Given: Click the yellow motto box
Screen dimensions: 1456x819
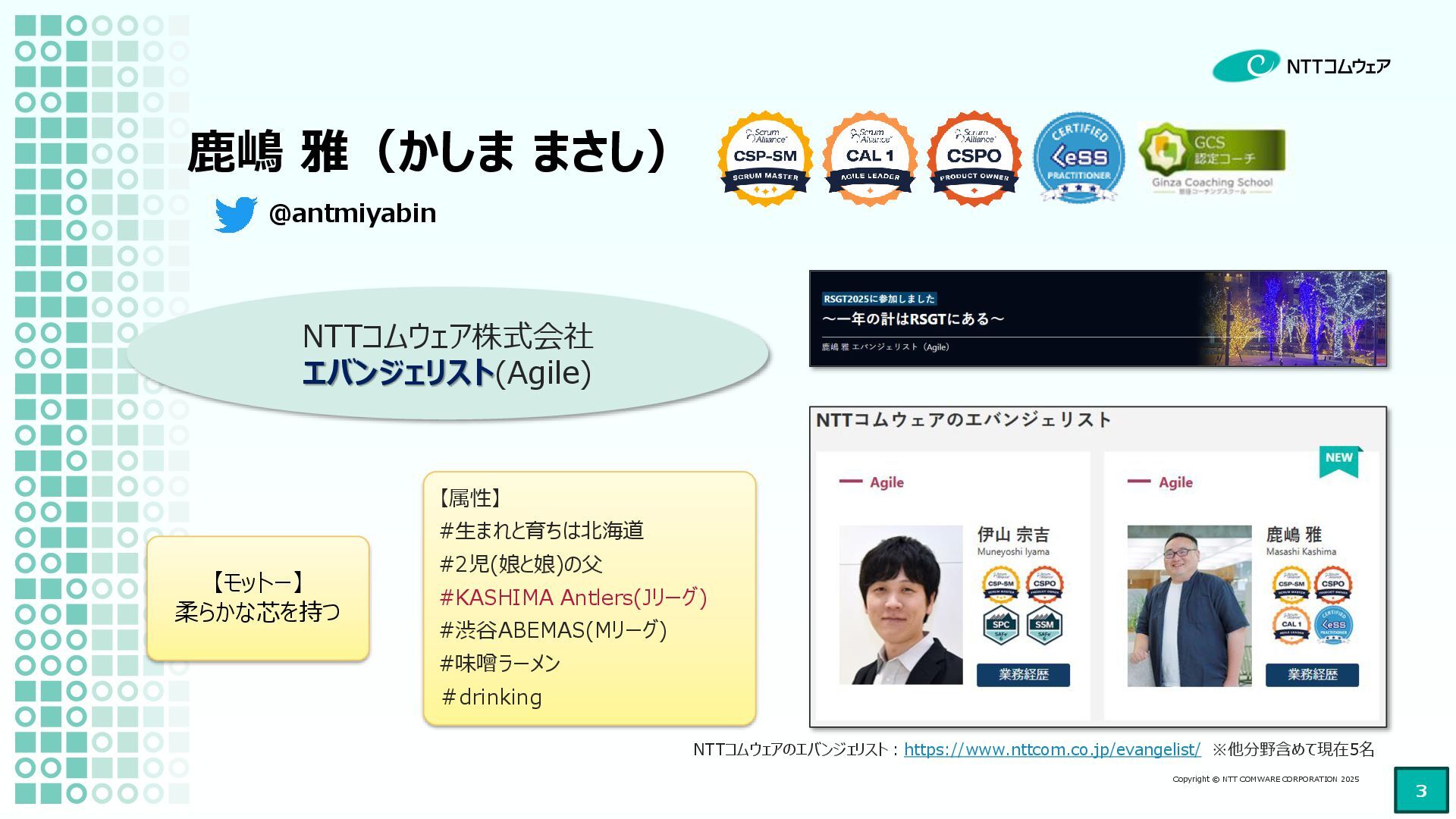Looking at the screenshot, I should pos(258,598).
